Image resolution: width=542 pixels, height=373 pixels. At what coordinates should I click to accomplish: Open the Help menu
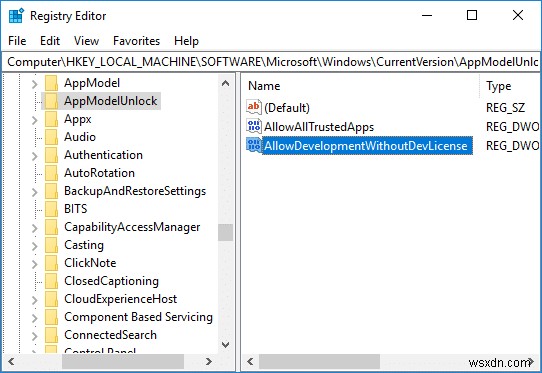coord(186,41)
